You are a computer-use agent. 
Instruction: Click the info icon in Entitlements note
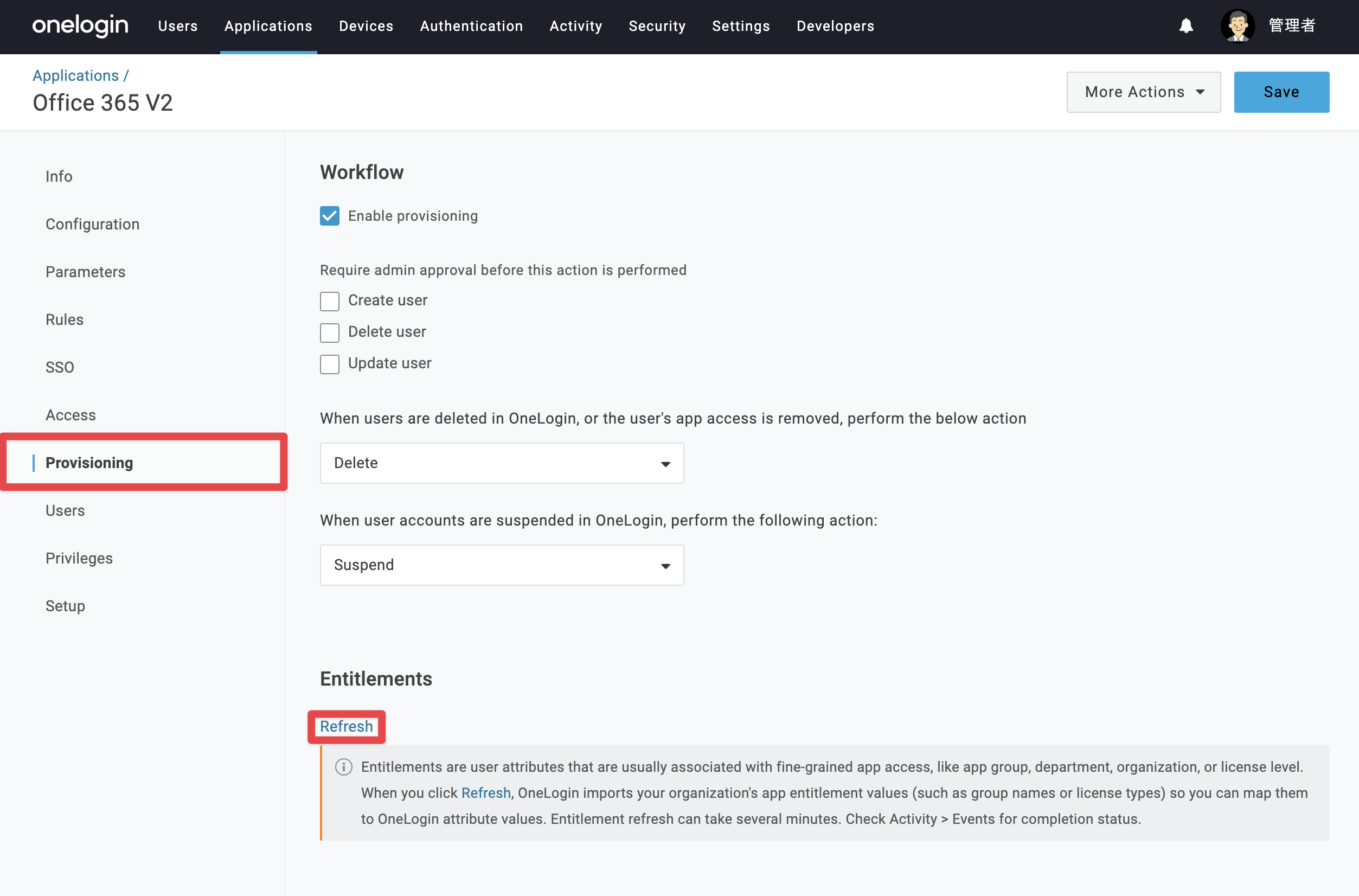[x=343, y=767]
